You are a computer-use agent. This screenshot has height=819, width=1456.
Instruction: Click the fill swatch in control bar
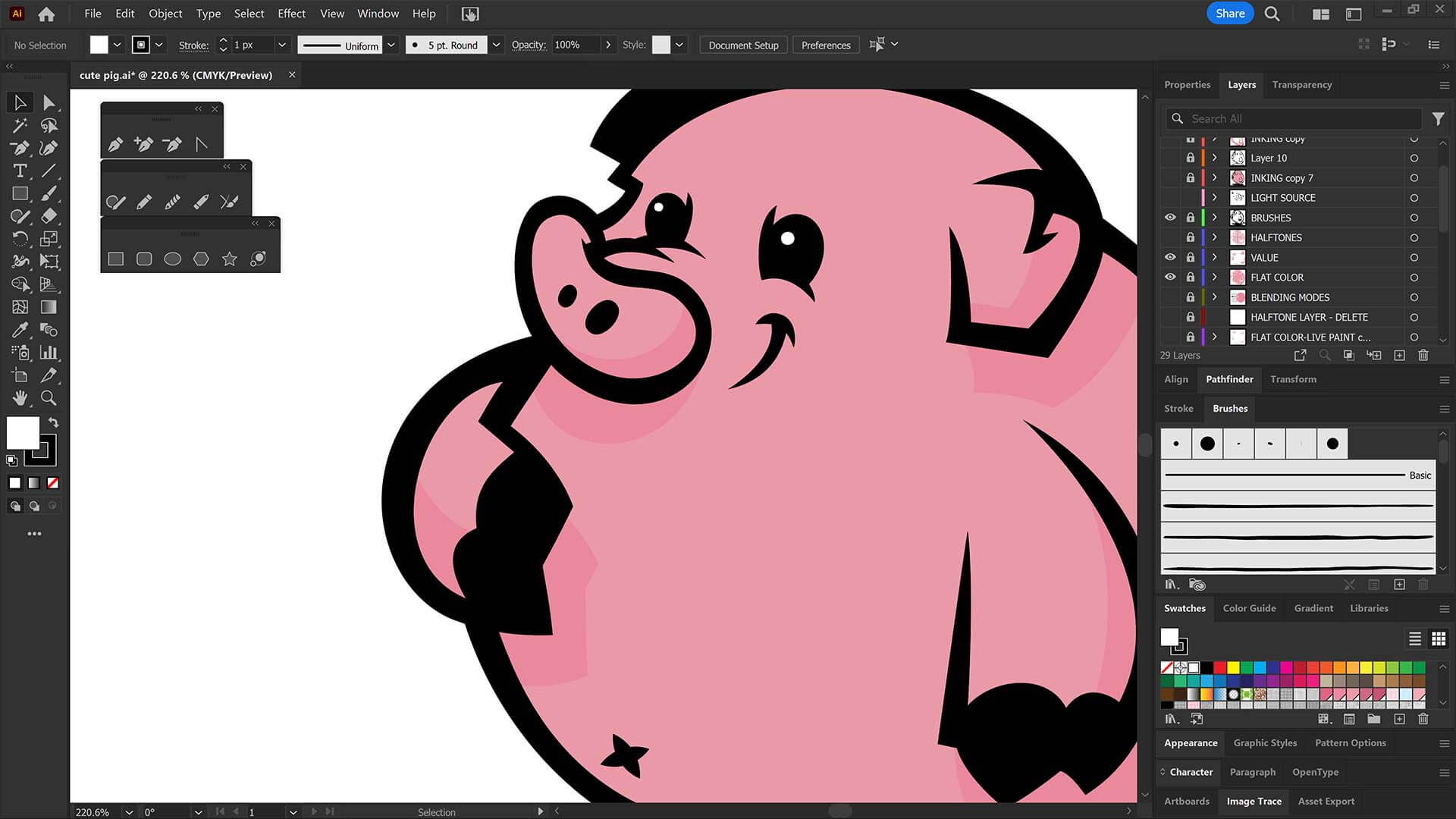pyautogui.click(x=99, y=45)
